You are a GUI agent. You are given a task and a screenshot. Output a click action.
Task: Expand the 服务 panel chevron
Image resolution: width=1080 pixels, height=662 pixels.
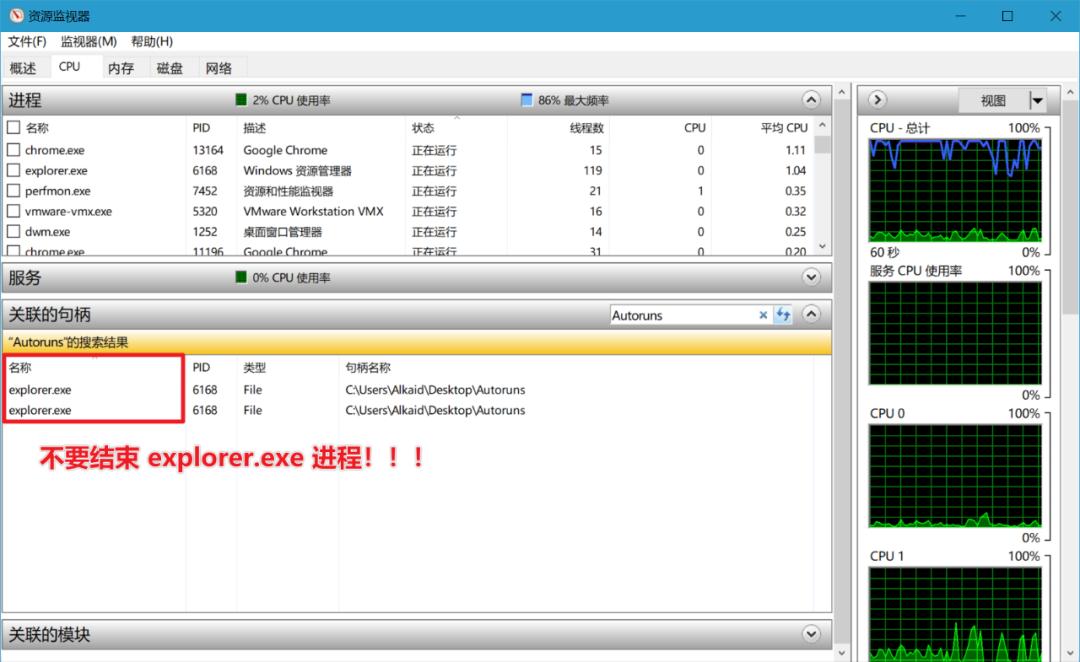tap(812, 277)
